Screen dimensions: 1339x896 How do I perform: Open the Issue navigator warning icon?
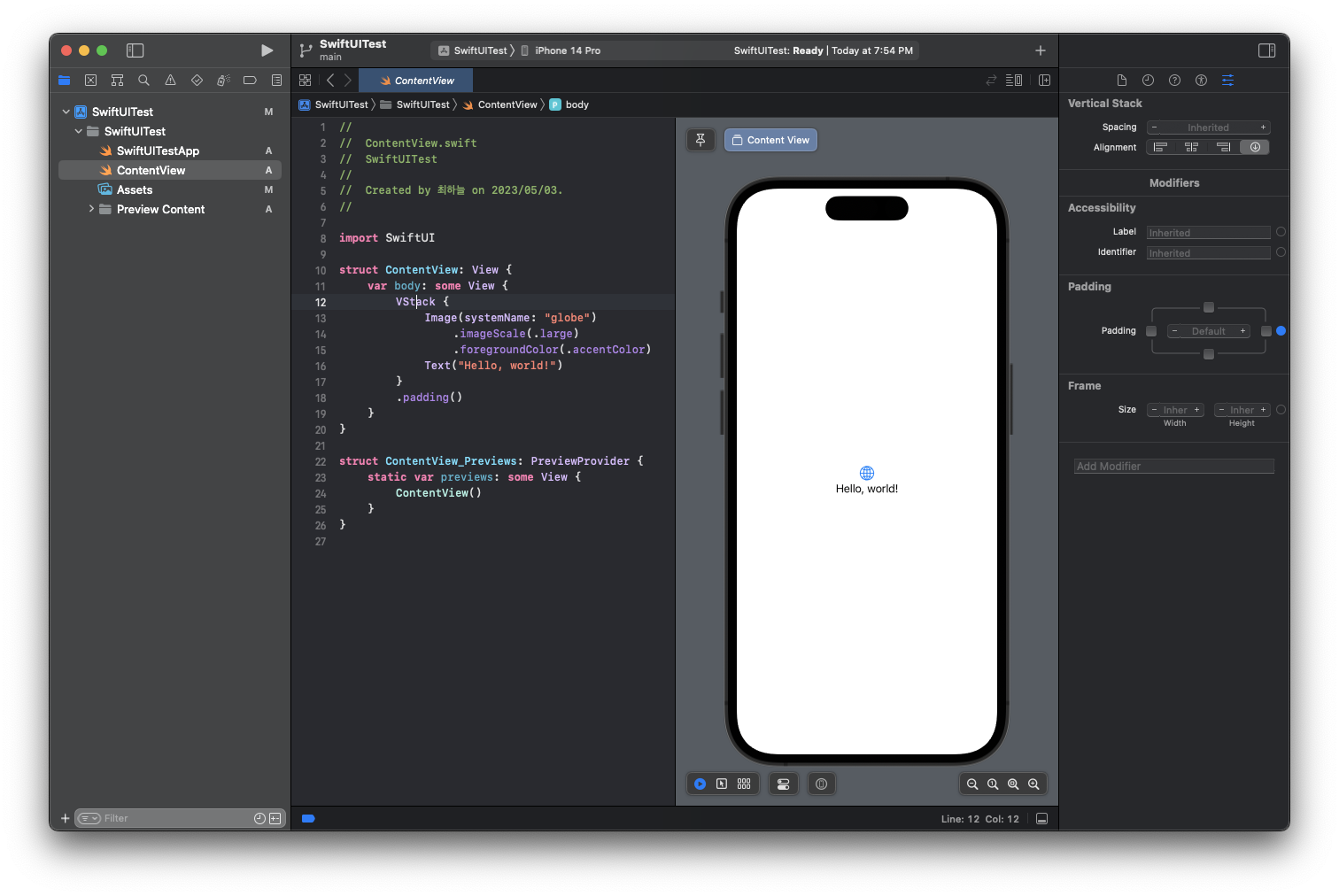[170, 81]
